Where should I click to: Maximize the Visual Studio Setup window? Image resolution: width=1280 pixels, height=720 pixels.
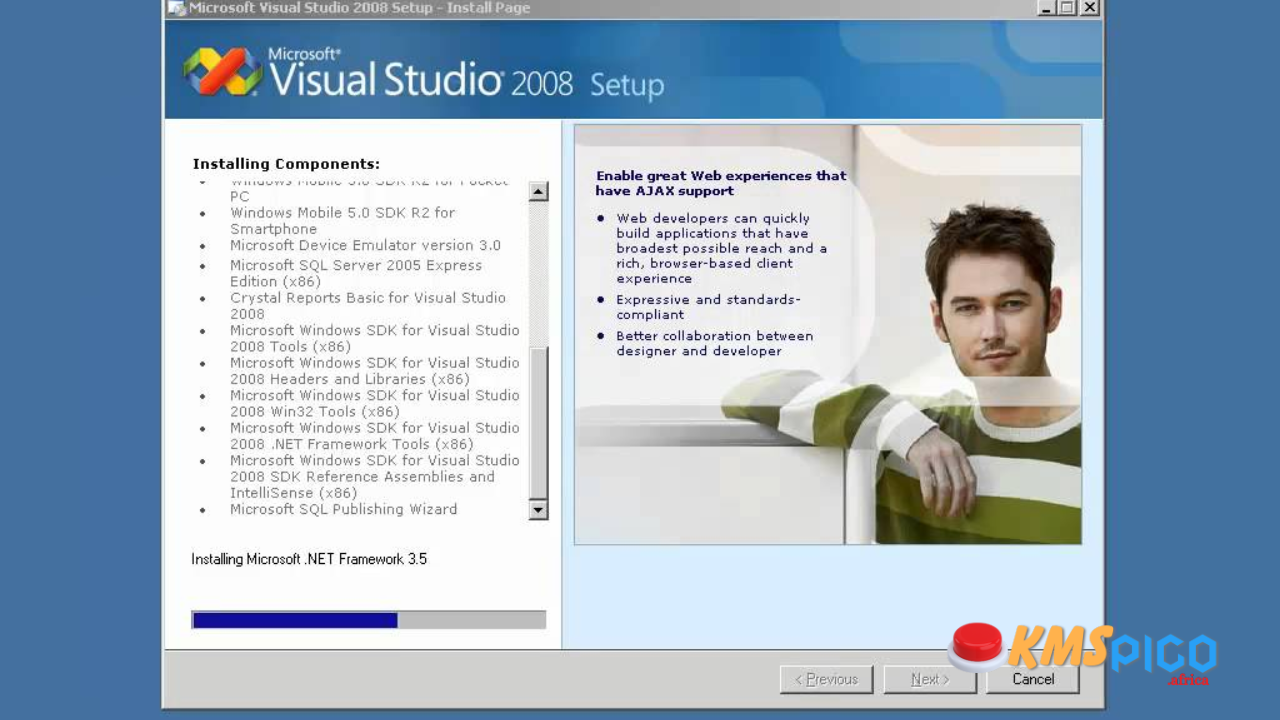tap(1067, 8)
